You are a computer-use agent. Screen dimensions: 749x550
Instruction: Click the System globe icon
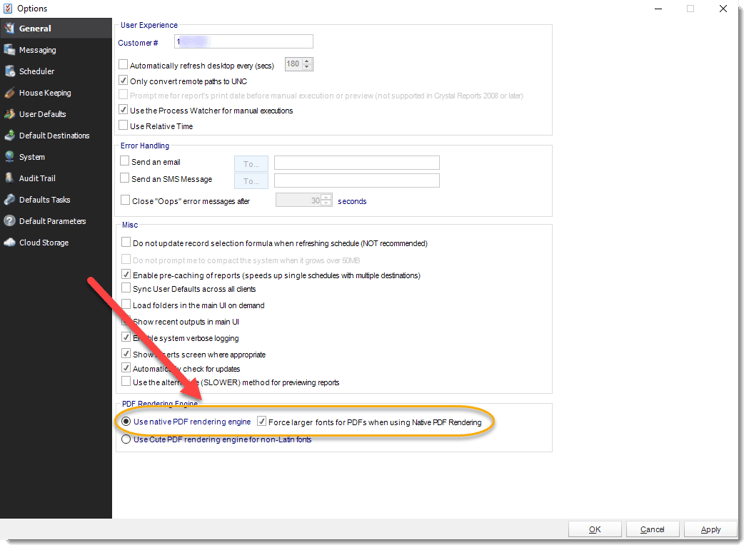[9, 157]
